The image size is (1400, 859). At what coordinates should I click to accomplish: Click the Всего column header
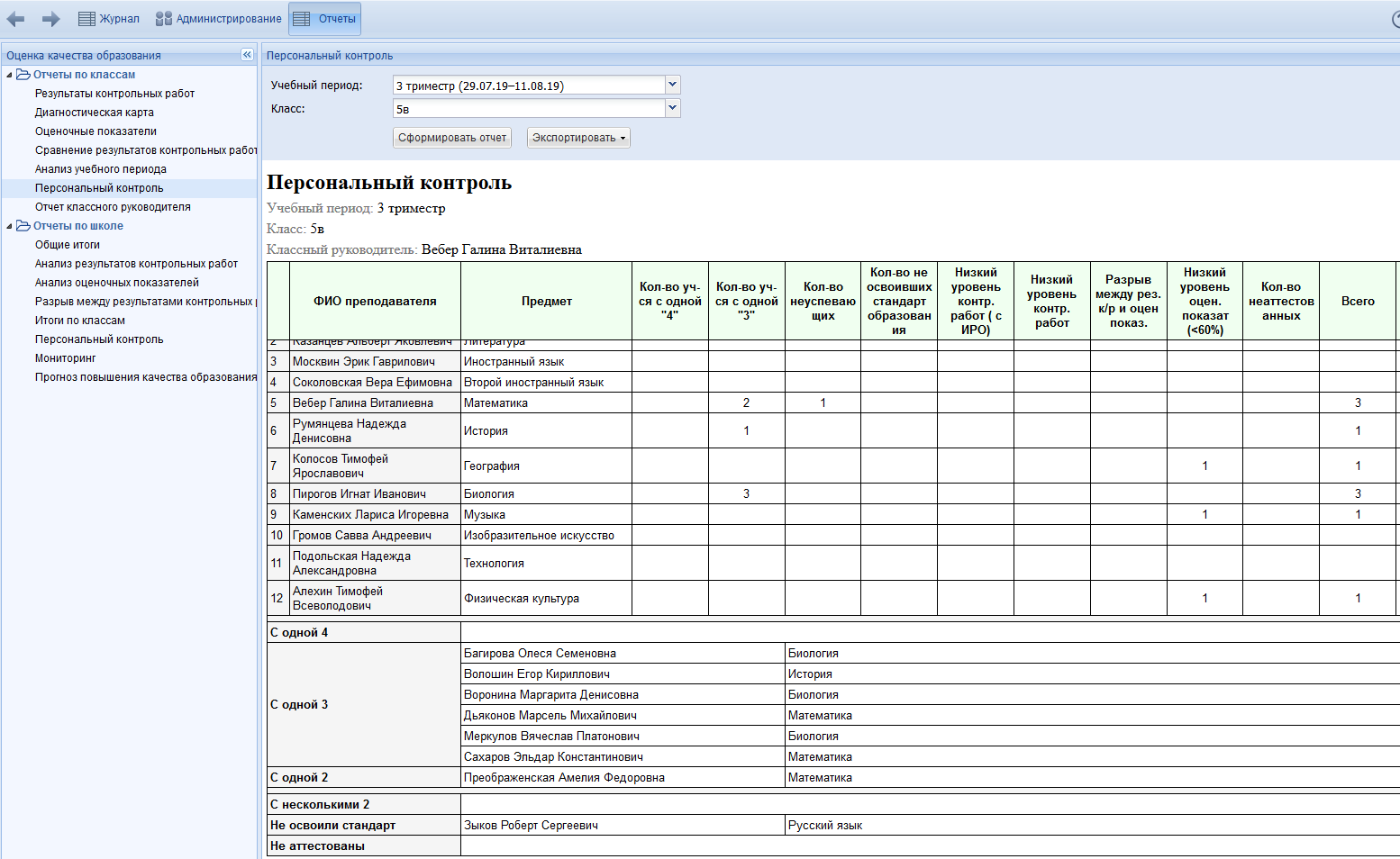pos(1358,301)
